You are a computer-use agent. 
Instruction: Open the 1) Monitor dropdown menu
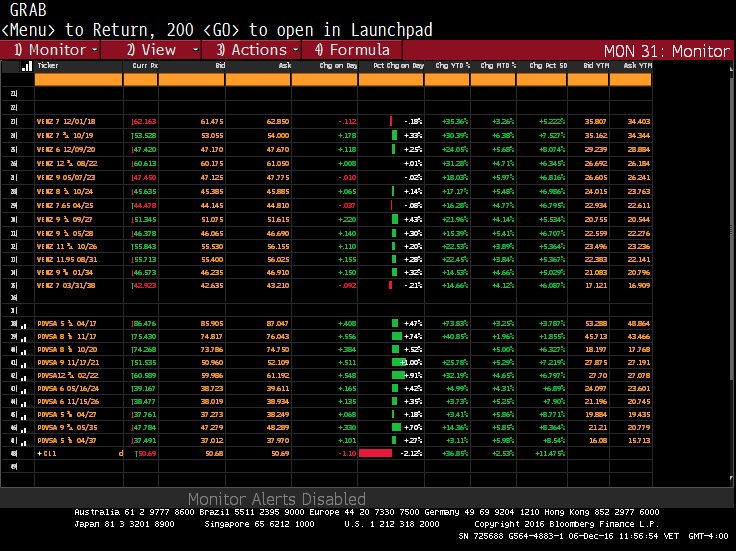(x=50, y=50)
